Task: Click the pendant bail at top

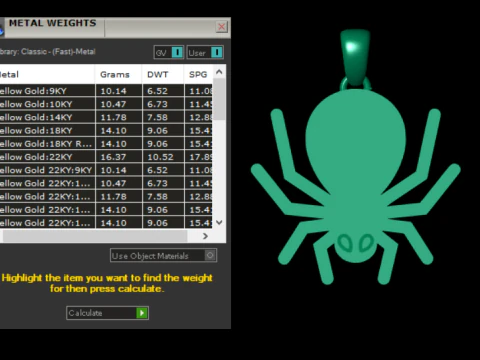Action: (355, 58)
